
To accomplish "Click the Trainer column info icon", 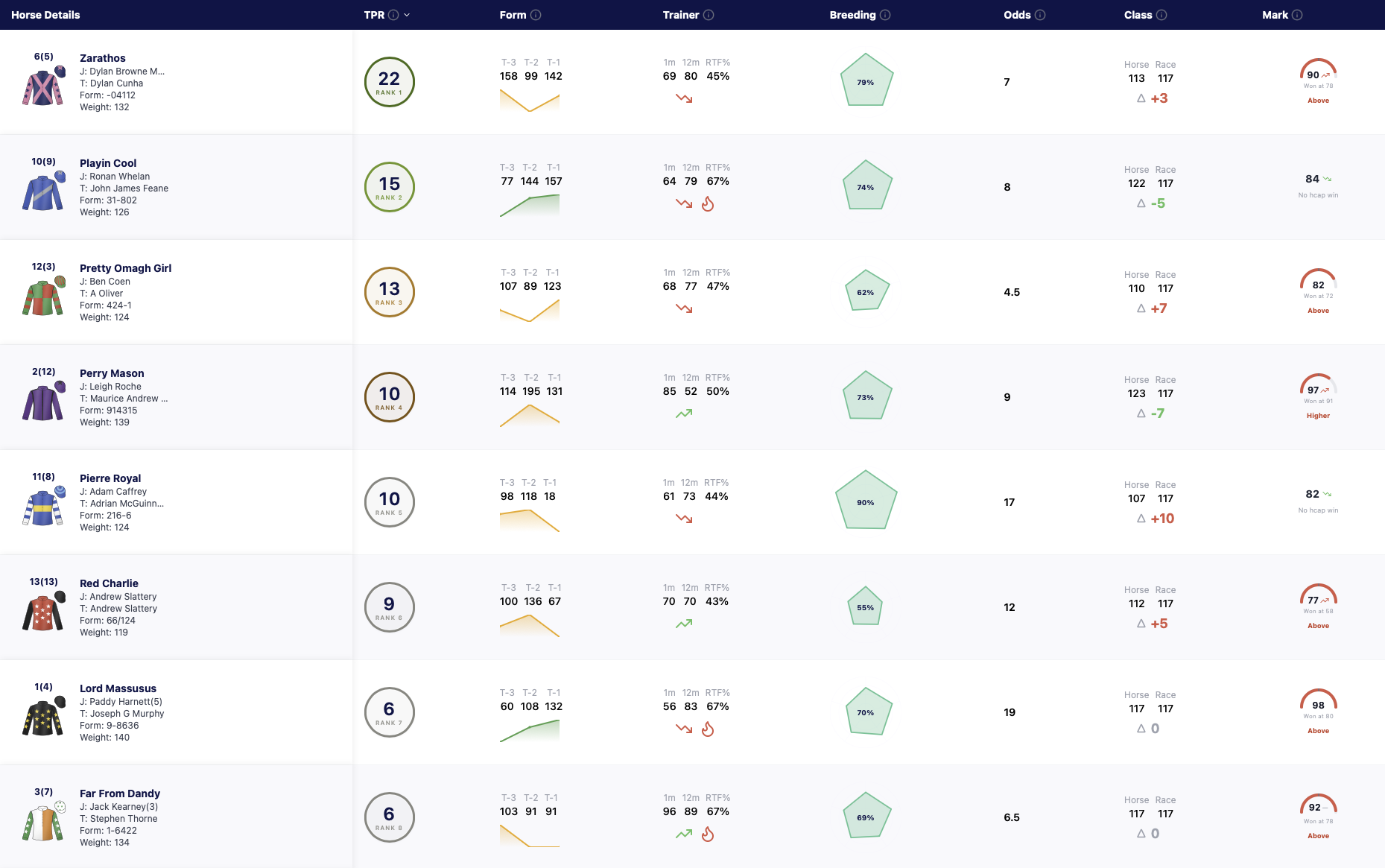I will (709, 15).
